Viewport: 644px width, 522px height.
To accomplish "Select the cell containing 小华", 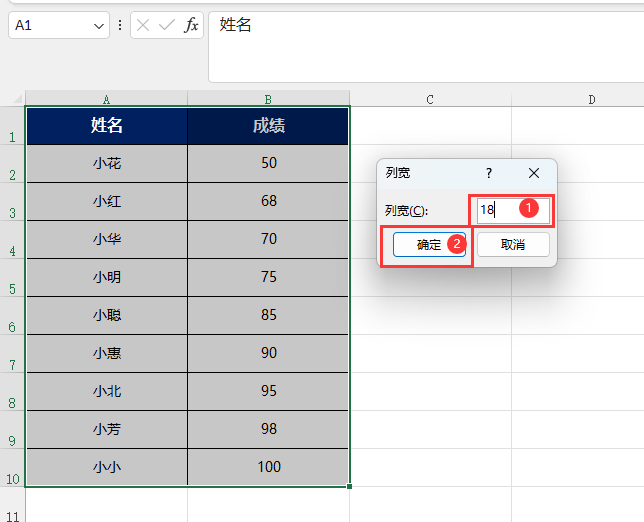I will click(107, 239).
